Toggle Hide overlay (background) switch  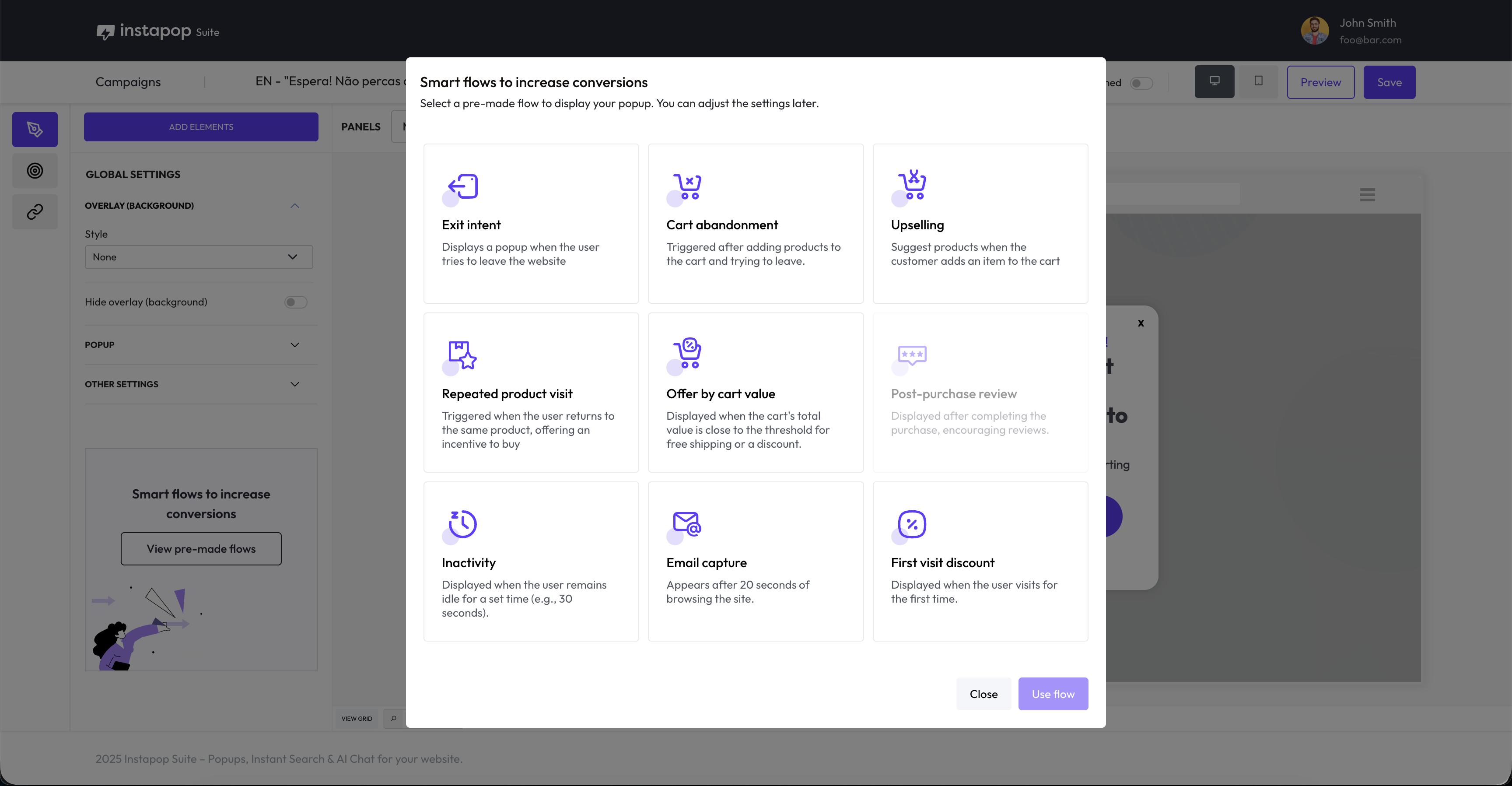(x=295, y=302)
